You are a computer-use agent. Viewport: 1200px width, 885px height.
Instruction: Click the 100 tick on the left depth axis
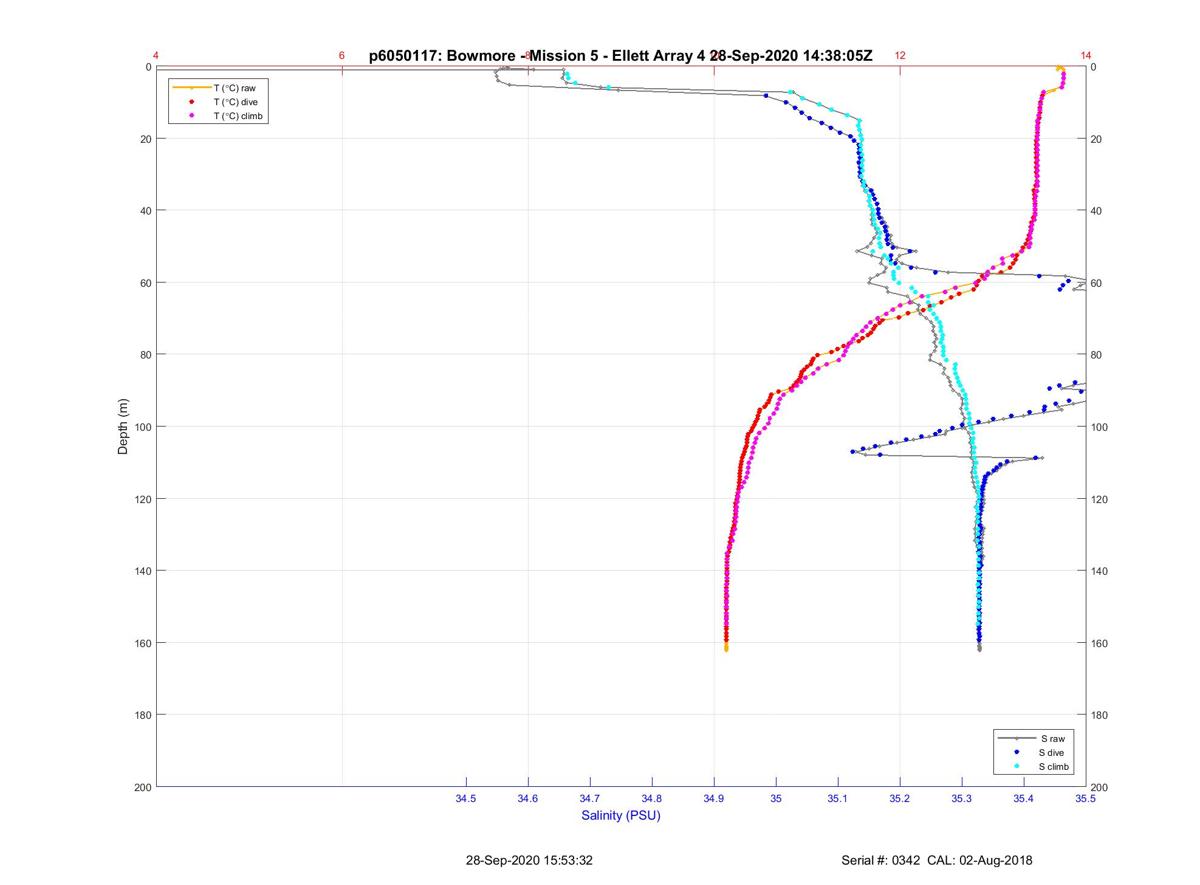pos(142,427)
